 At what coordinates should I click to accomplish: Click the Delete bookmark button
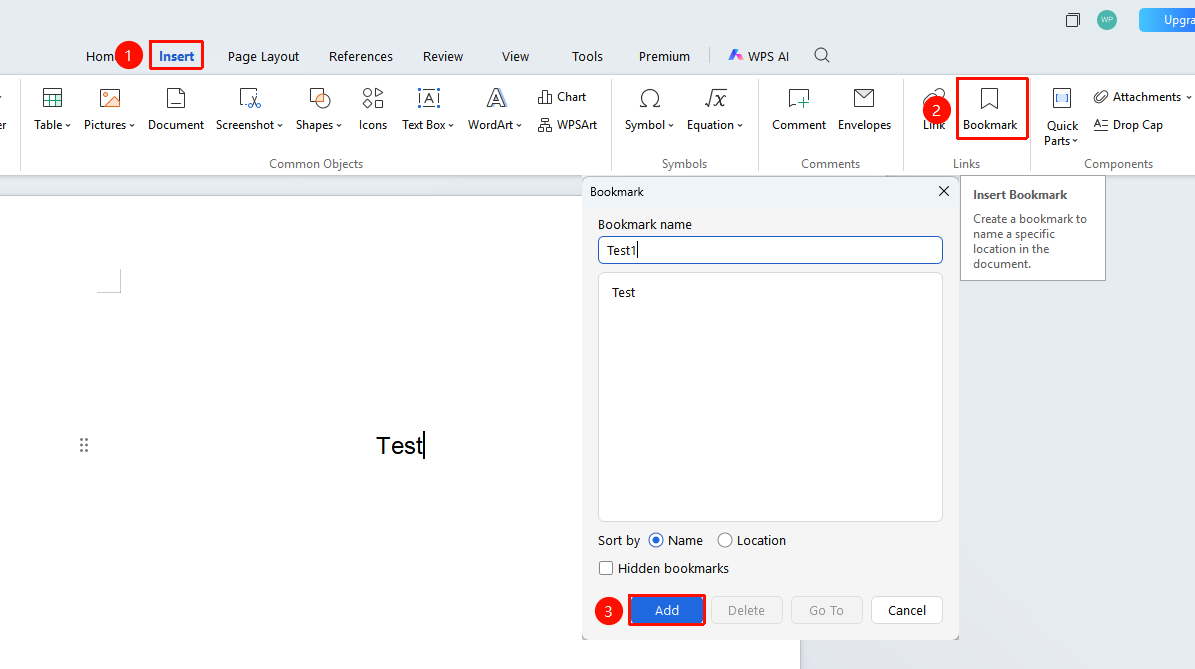(746, 610)
